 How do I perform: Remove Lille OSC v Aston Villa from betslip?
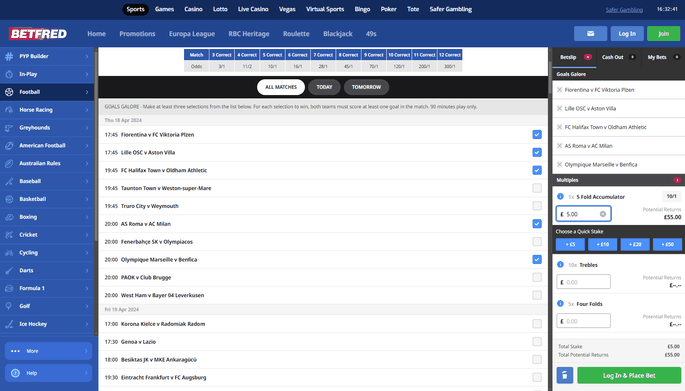[x=560, y=108]
